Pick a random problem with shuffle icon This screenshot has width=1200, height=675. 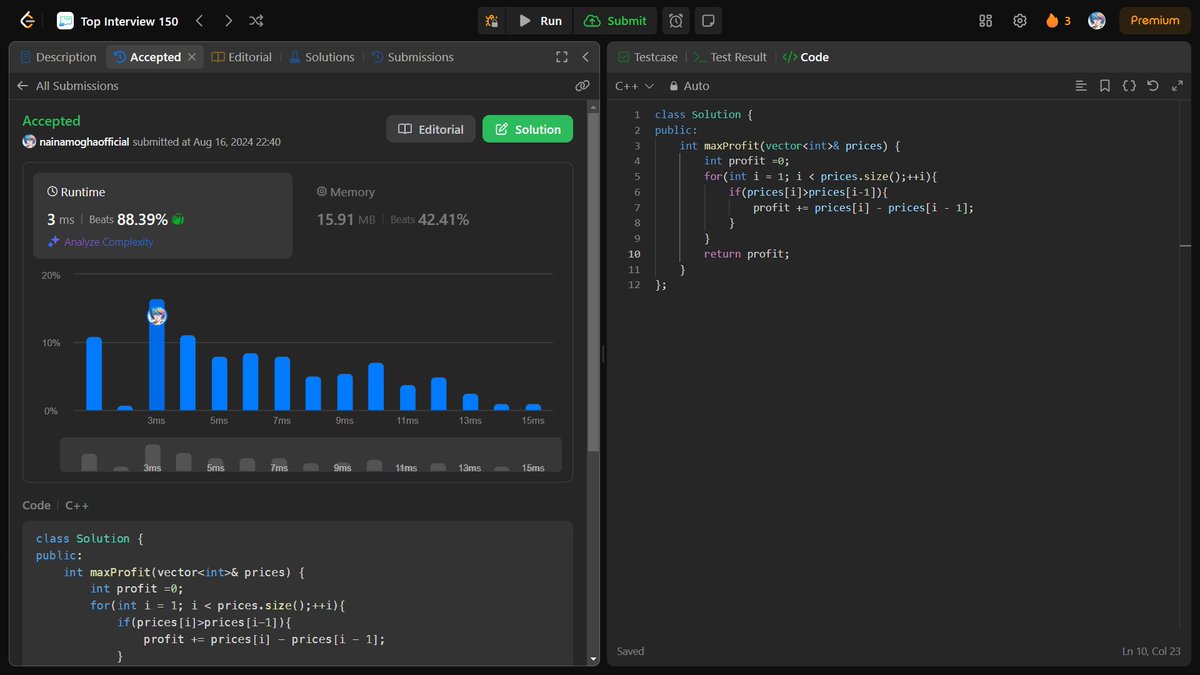(256, 20)
